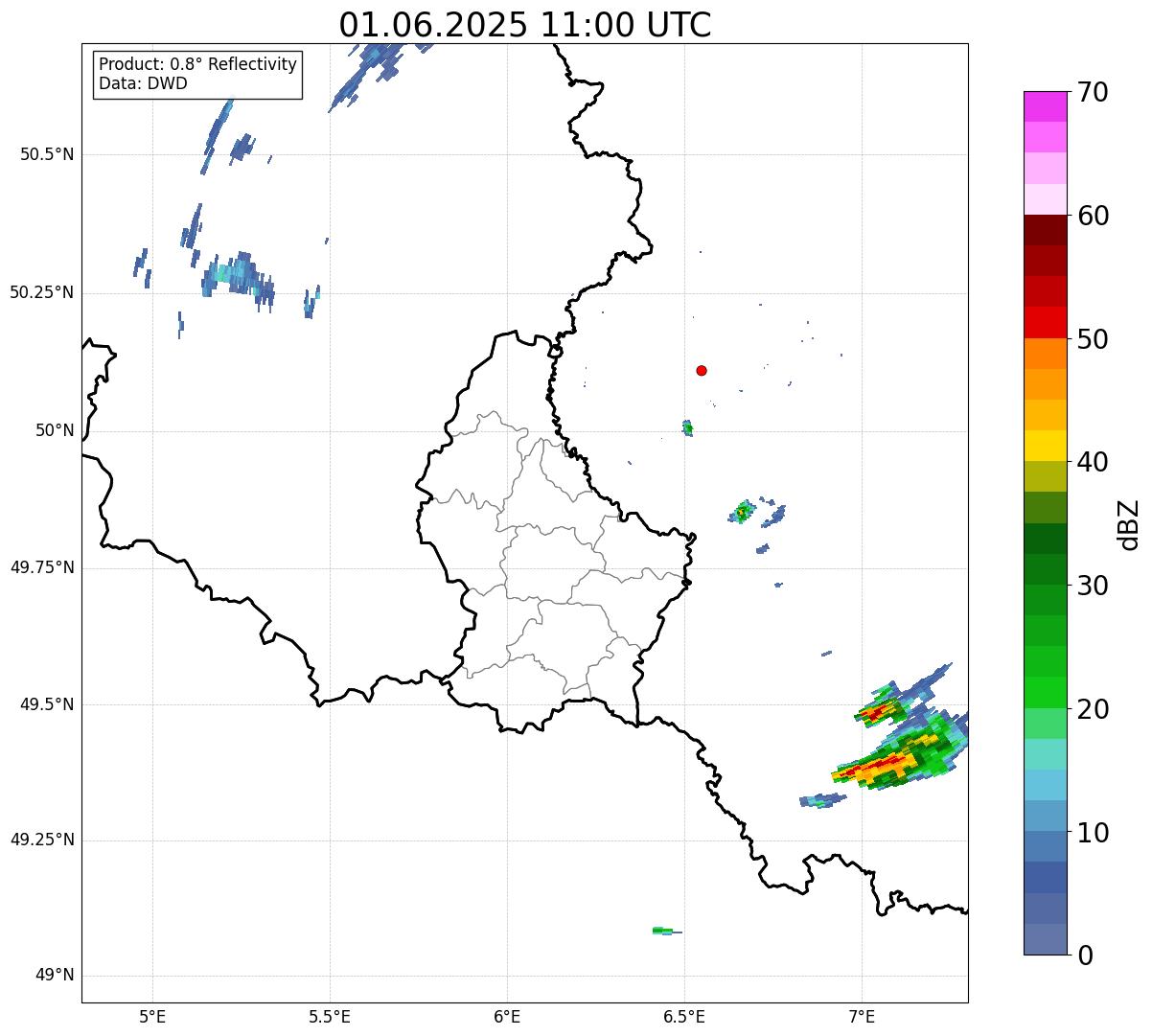
Task: Click colorbar tick label 50
Action: point(1093,339)
